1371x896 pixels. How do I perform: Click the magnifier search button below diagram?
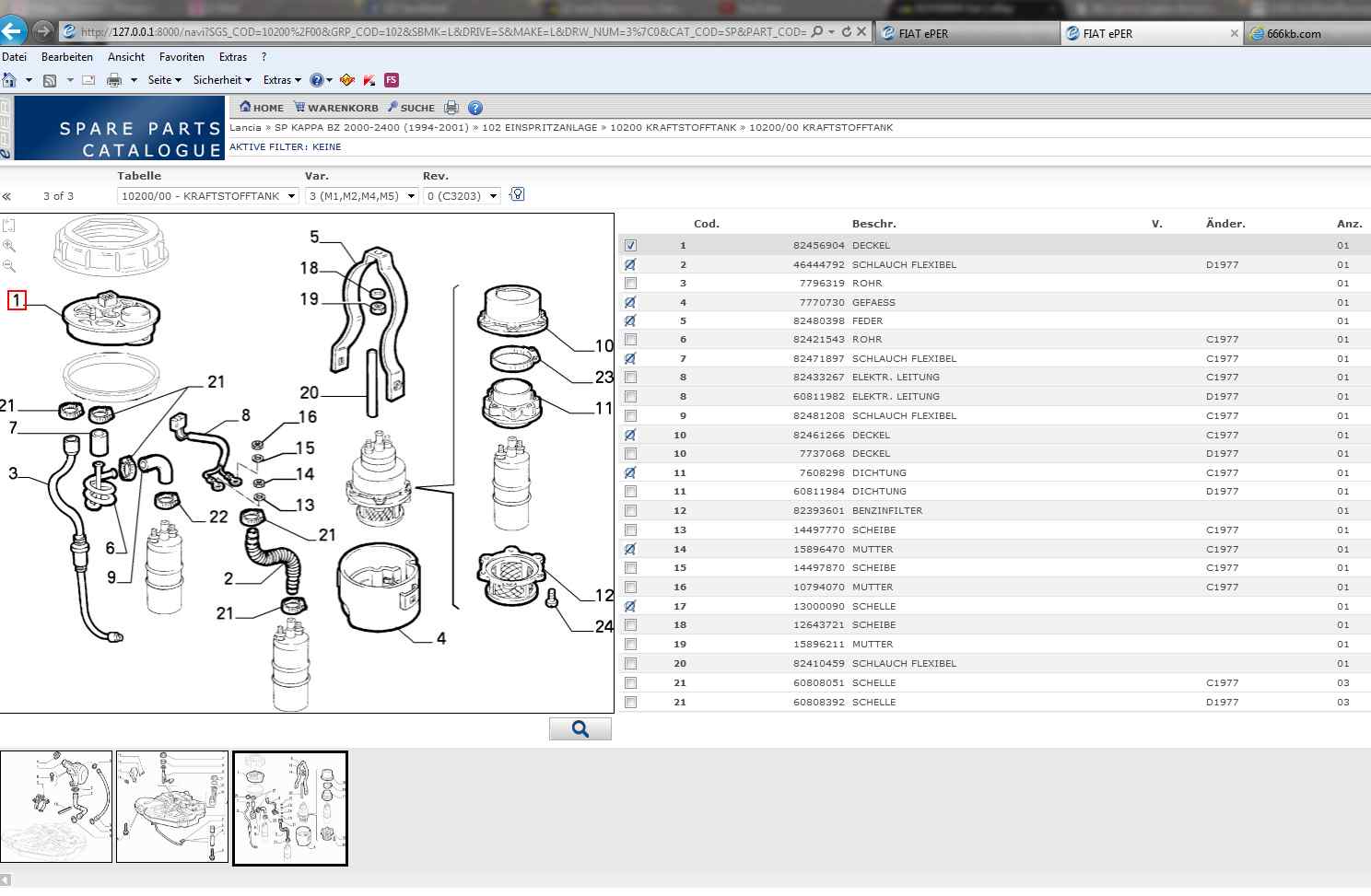pos(580,729)
